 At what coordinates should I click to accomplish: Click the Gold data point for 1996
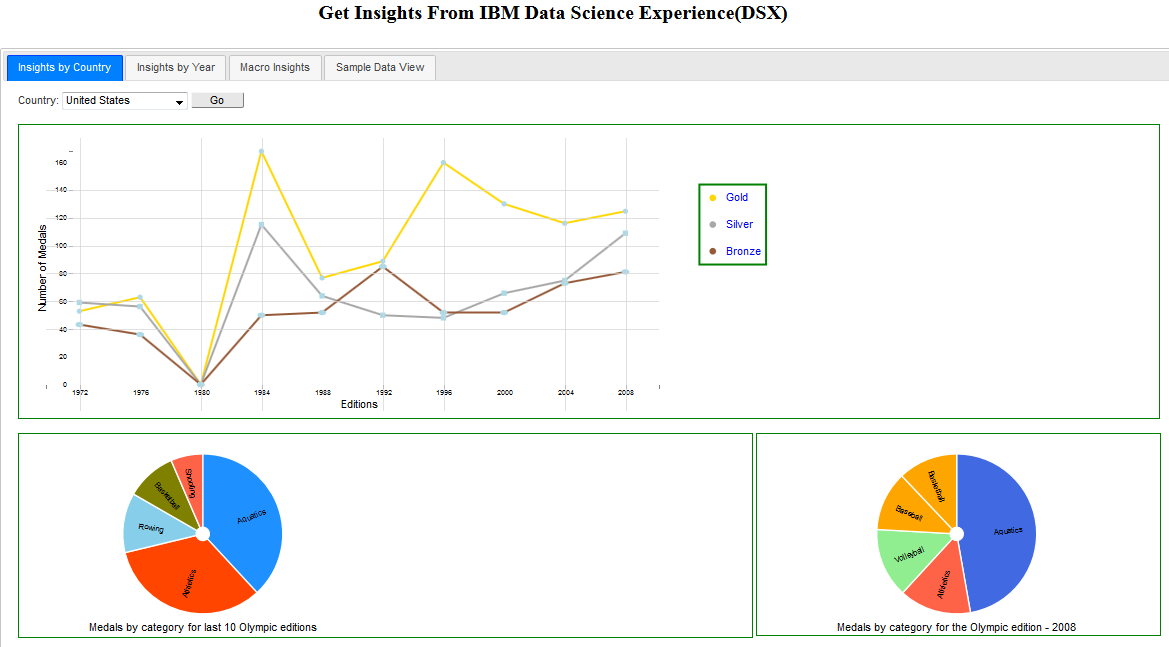pyautogui.click(x=444, y=162)
